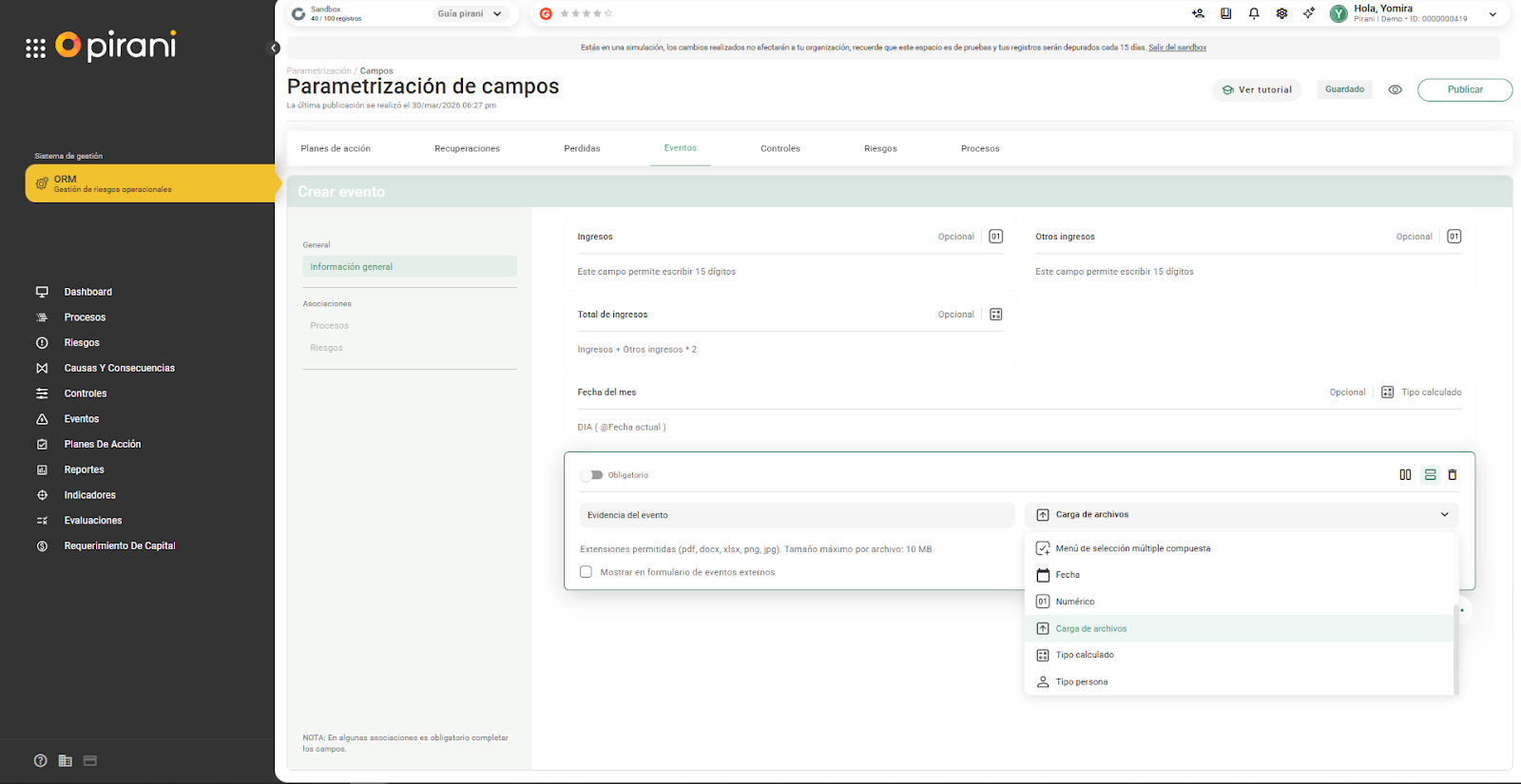Open the help question mark icon
Image resolution: width=1521 pixels, height=784 pixels.
(x=40, y=760)
